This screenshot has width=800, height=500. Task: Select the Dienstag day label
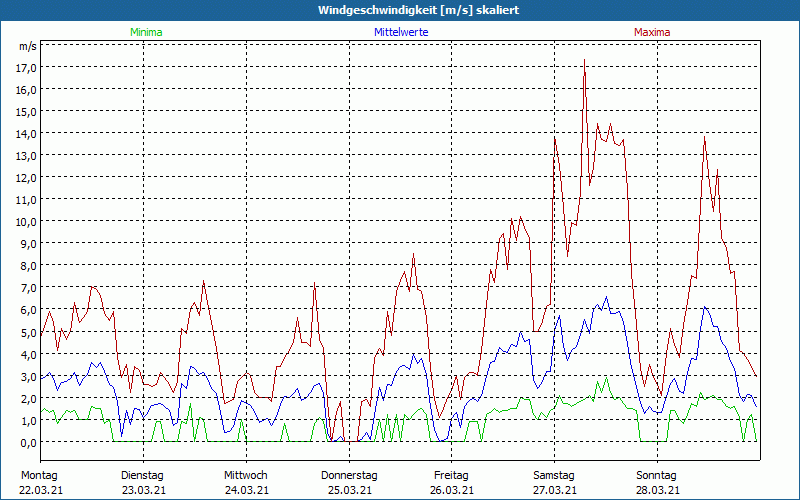pos(143,475)
